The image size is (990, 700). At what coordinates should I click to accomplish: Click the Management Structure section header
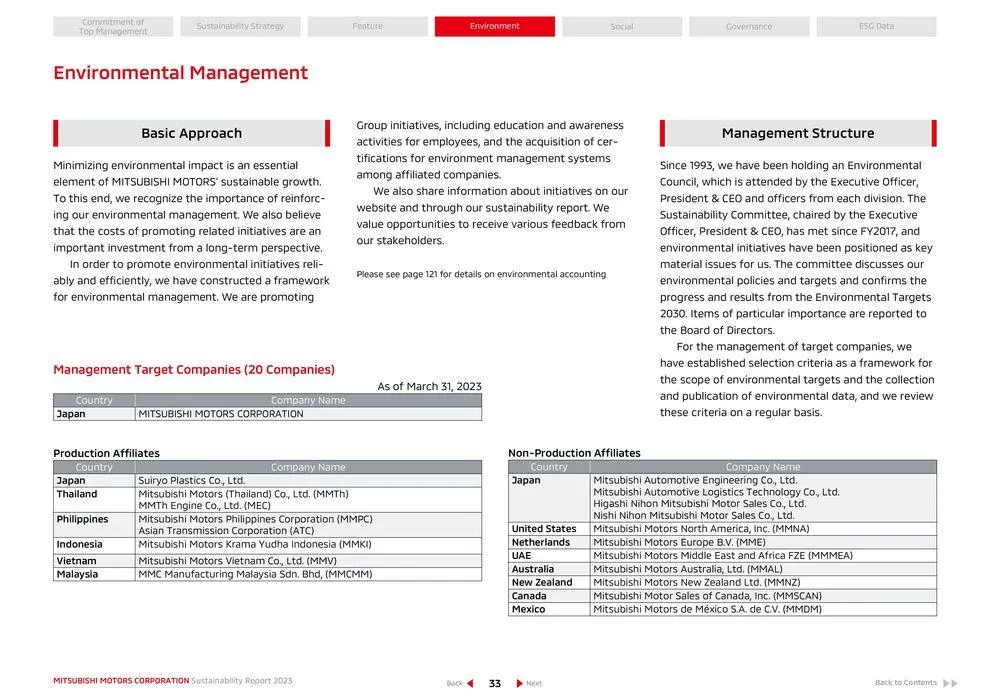(x=797, y=133)
